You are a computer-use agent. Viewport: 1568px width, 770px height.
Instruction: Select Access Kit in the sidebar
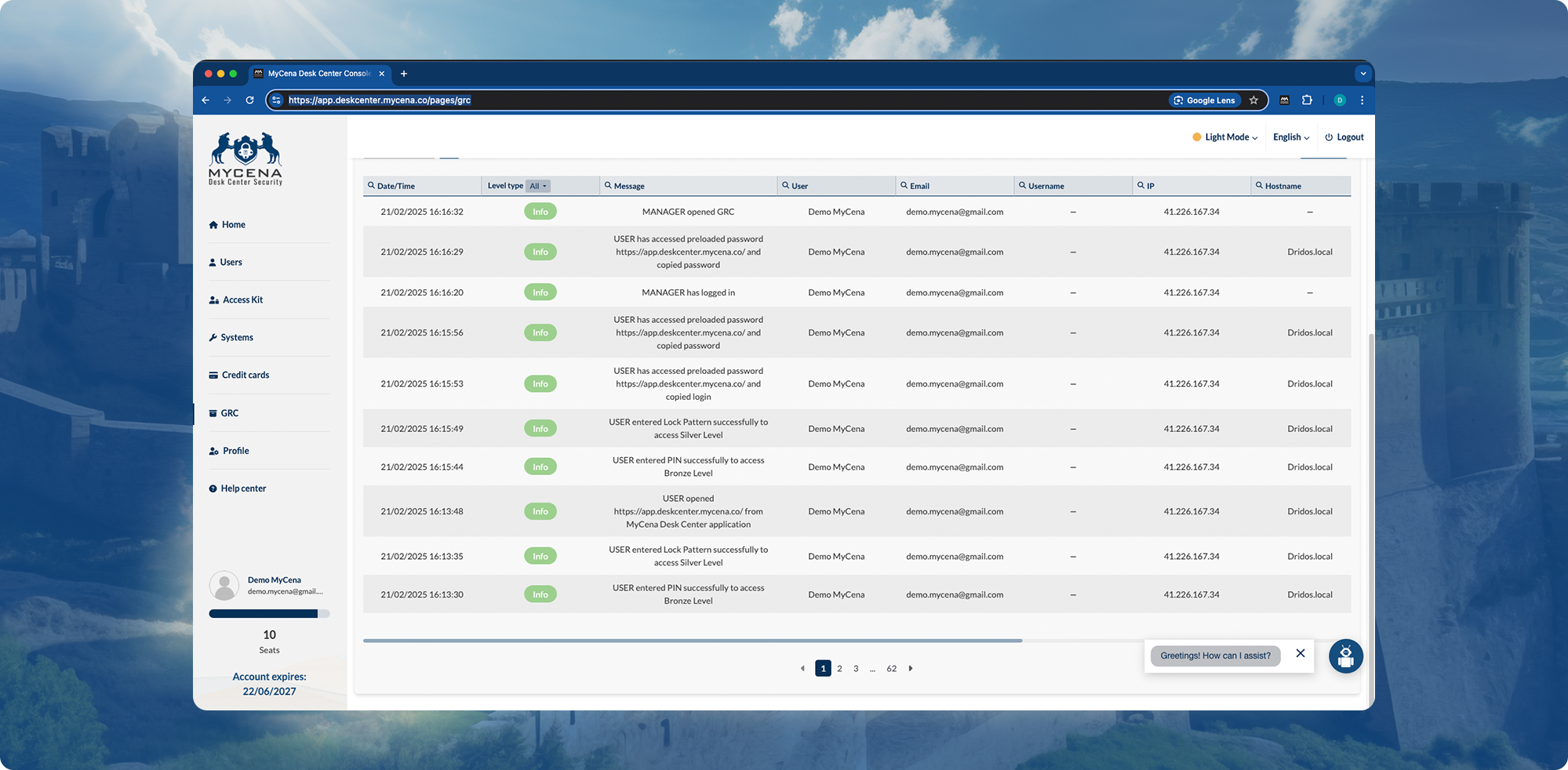pos(242,300)
